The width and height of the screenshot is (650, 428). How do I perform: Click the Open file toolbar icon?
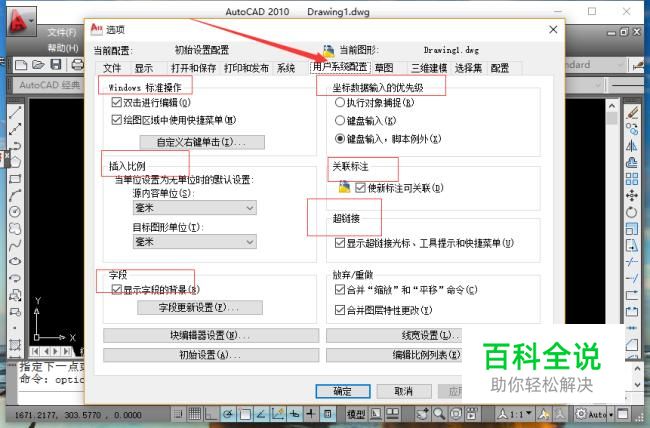pyautogui.click(x=38, y=65)
